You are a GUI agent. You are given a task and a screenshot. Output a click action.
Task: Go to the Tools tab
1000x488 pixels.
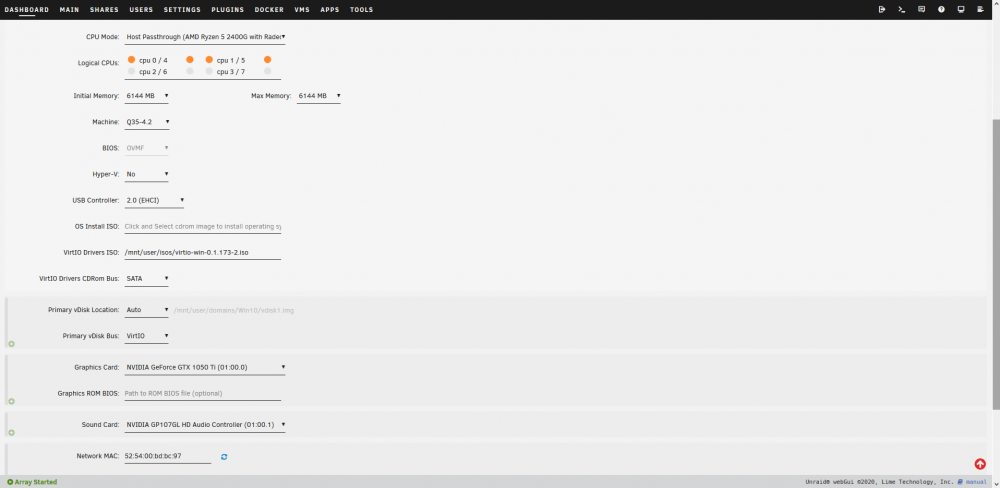[362, 10]
